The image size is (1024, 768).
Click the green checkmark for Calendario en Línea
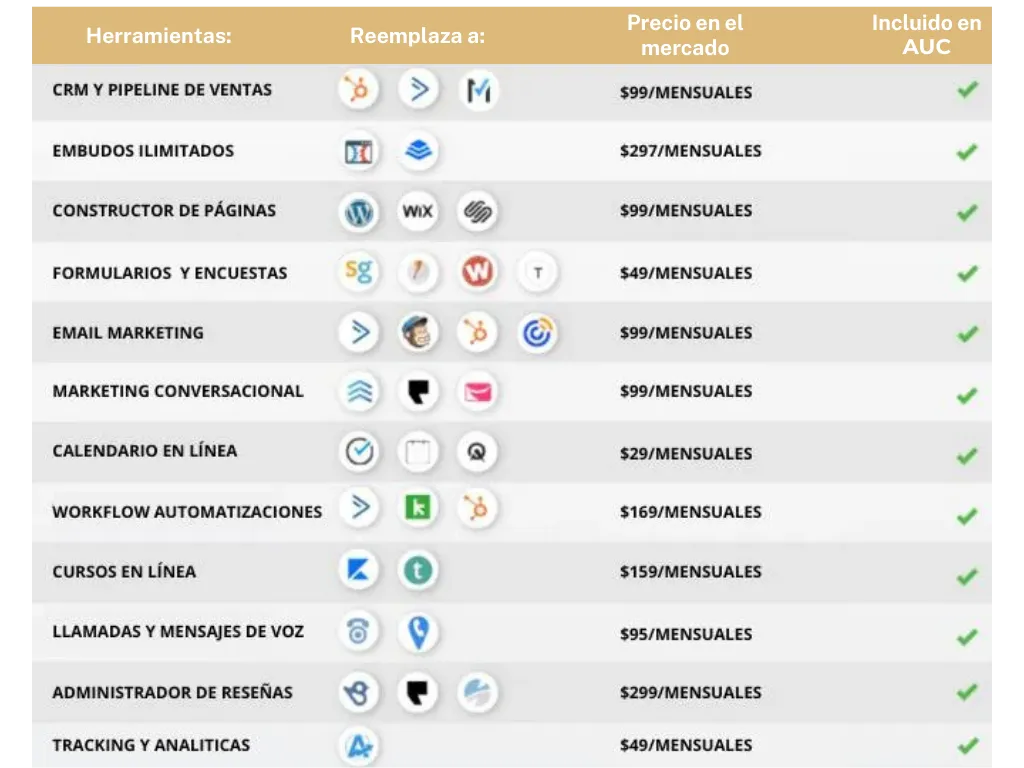(966, 456)
